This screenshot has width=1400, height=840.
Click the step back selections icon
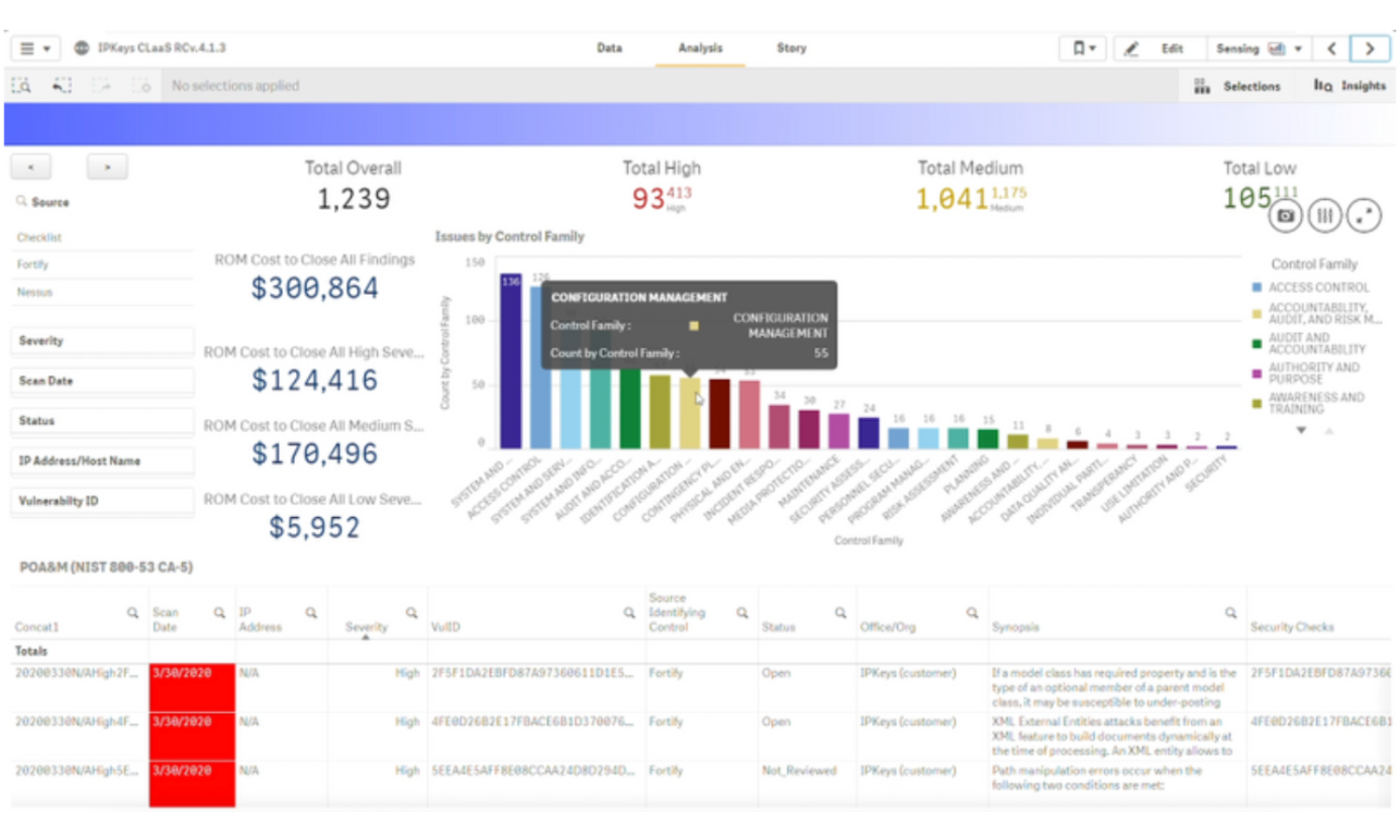tap(62, 85)
